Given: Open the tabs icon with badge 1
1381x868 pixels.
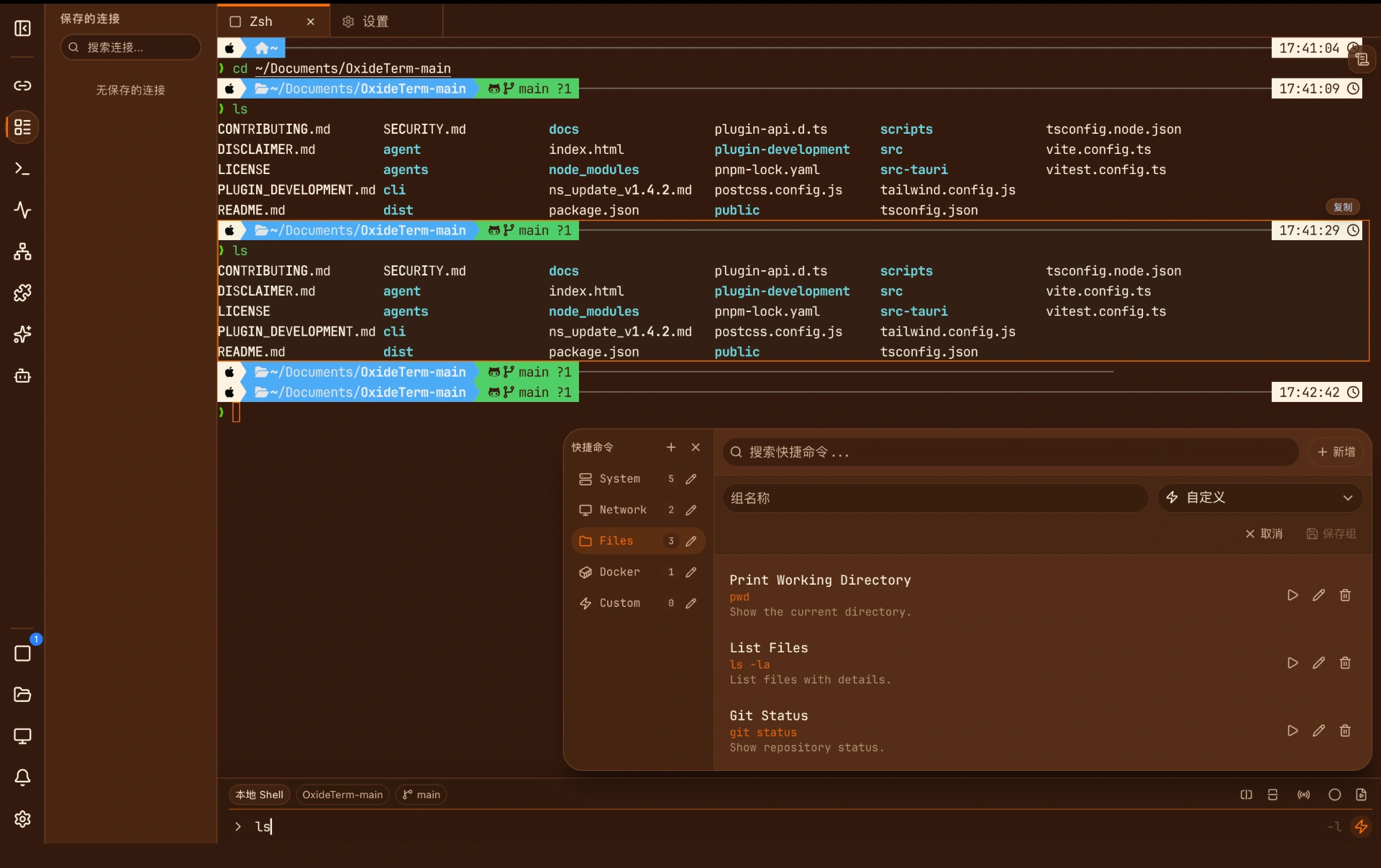Looking at the screenshot, I should click(22, 653).
